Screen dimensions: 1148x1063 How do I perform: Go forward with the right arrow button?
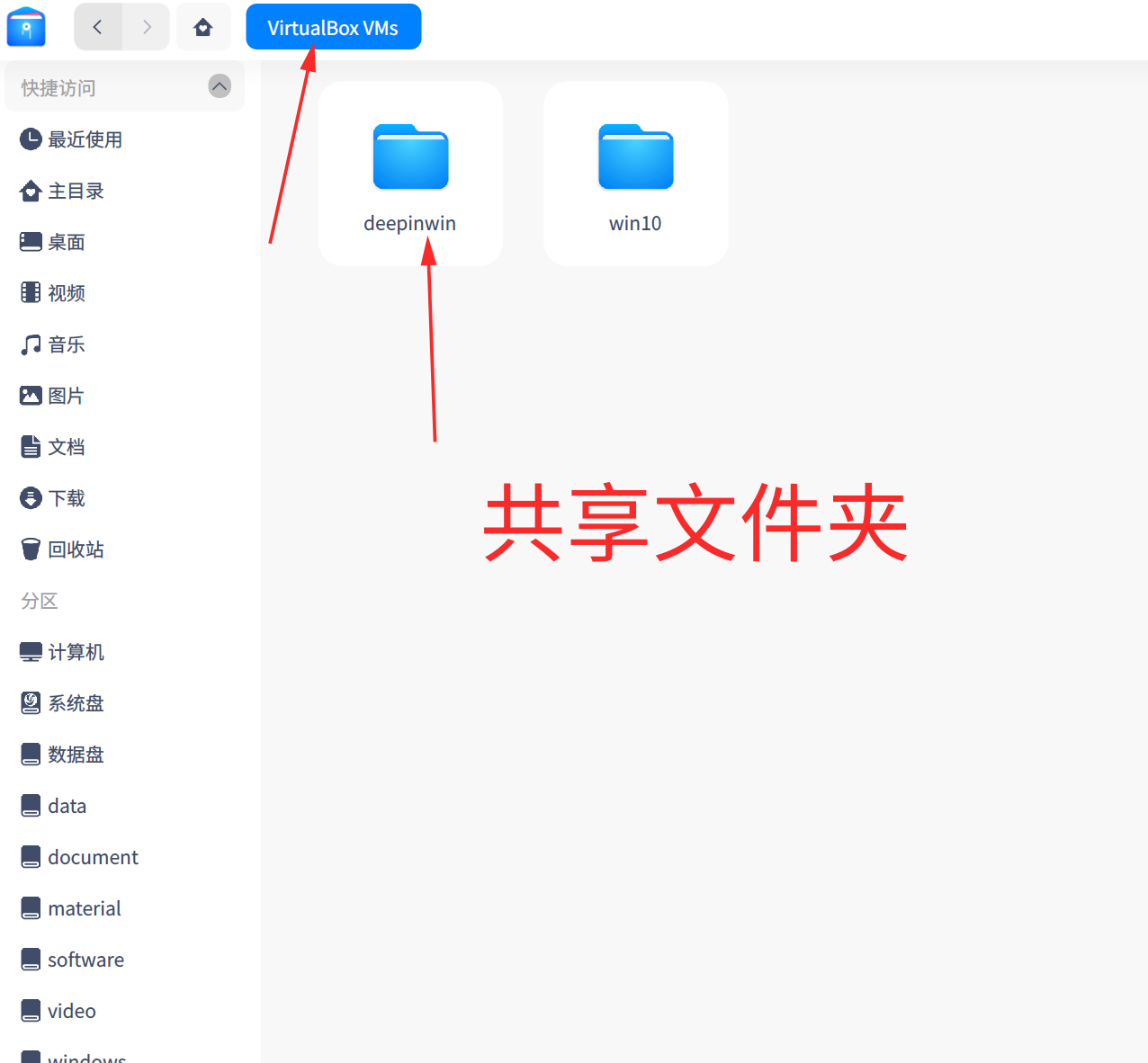[147, 27]
